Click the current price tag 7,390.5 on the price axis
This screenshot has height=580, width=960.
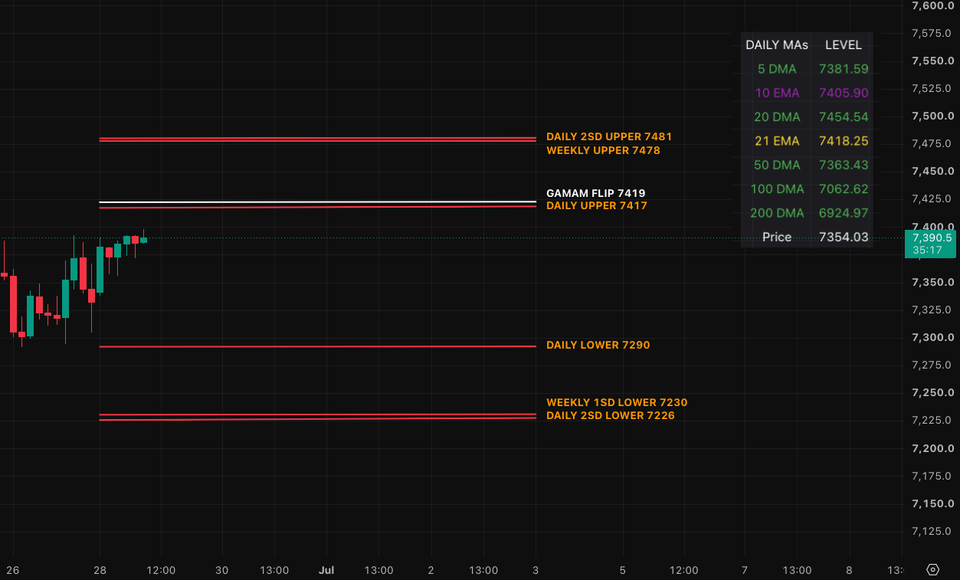(x=930, y=244)
